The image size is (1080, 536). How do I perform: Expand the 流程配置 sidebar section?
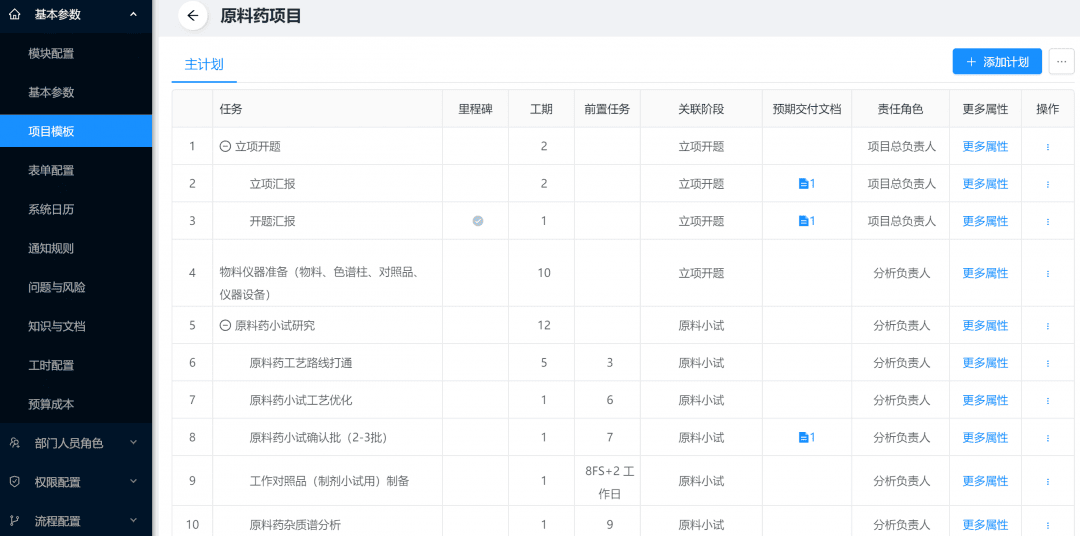[76, 521]
